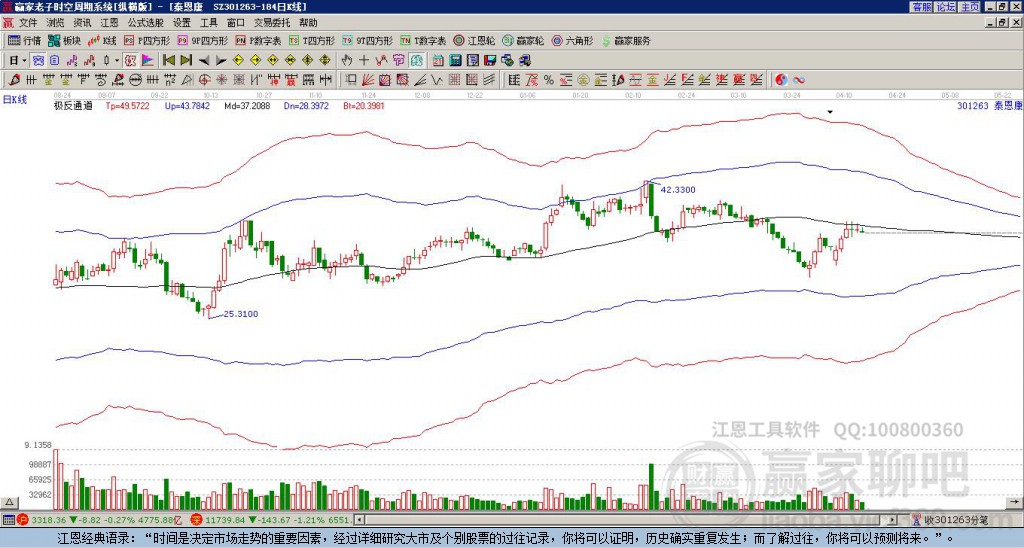1024x548 pixels.
Task: Open 赢家服务 with dollar icon
Action: (x=626, y=40)
